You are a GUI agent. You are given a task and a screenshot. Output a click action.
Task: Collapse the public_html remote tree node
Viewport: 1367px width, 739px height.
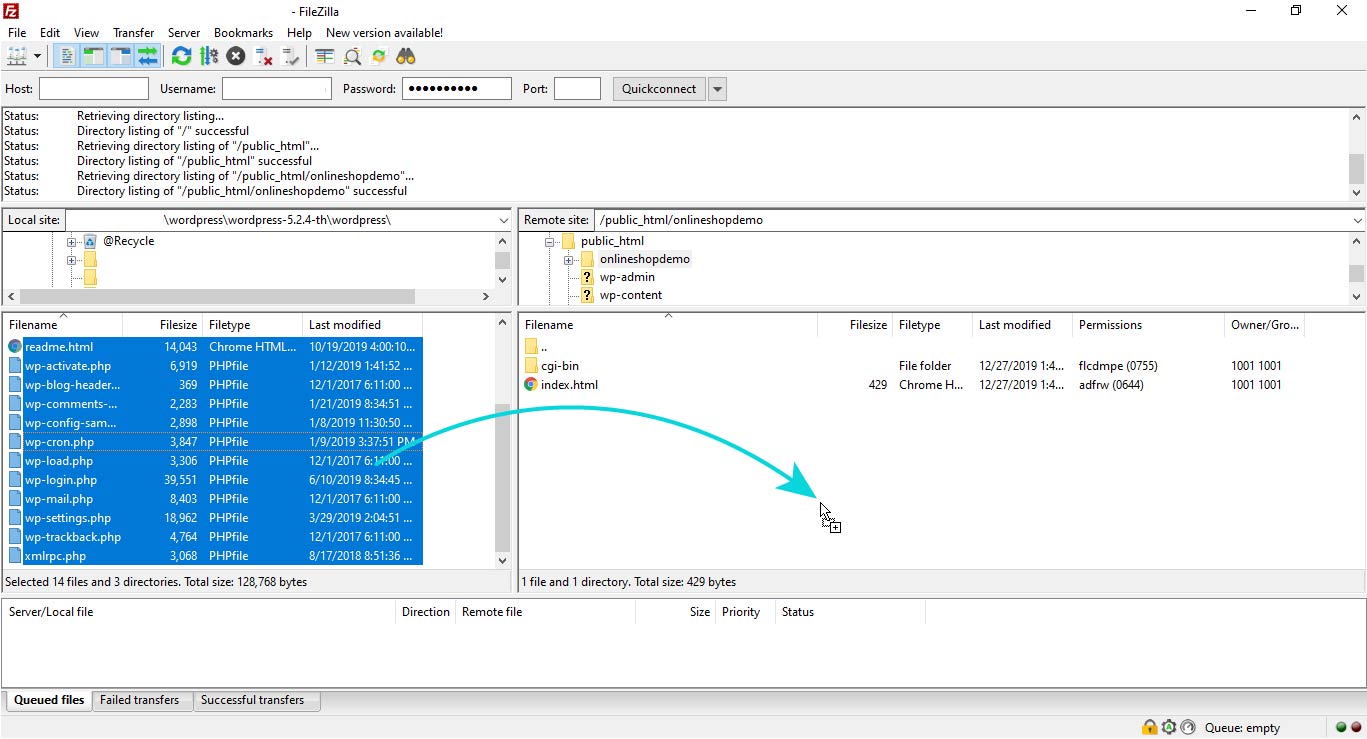[549, 242]
